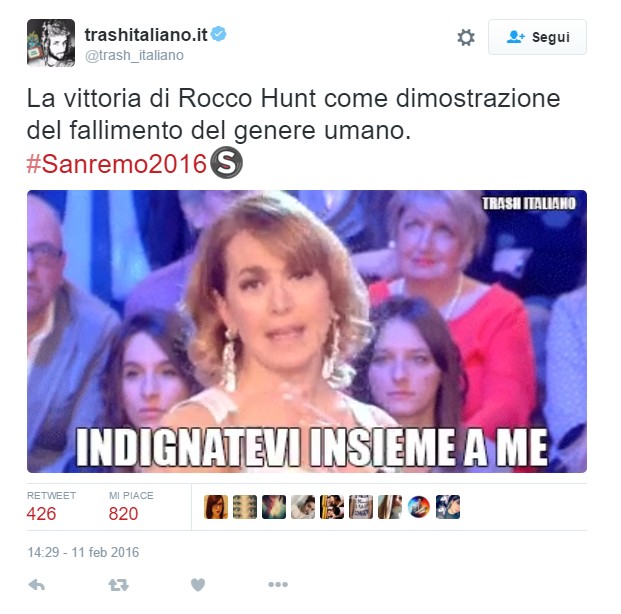Like the tweet with heart icon
Screen dimensions: 621x614
(x=198, y=585)
